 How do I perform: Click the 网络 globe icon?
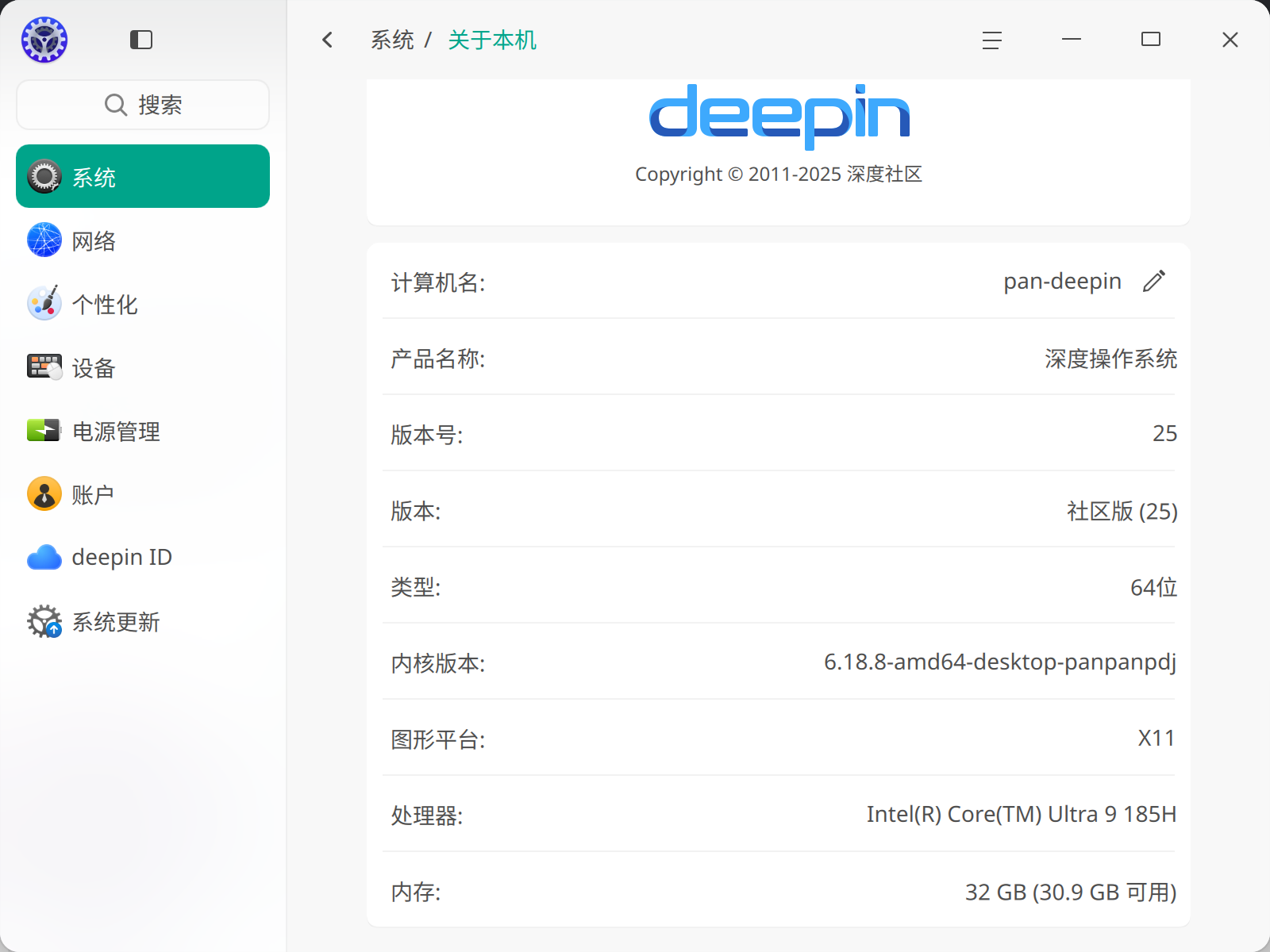[44, 240]
